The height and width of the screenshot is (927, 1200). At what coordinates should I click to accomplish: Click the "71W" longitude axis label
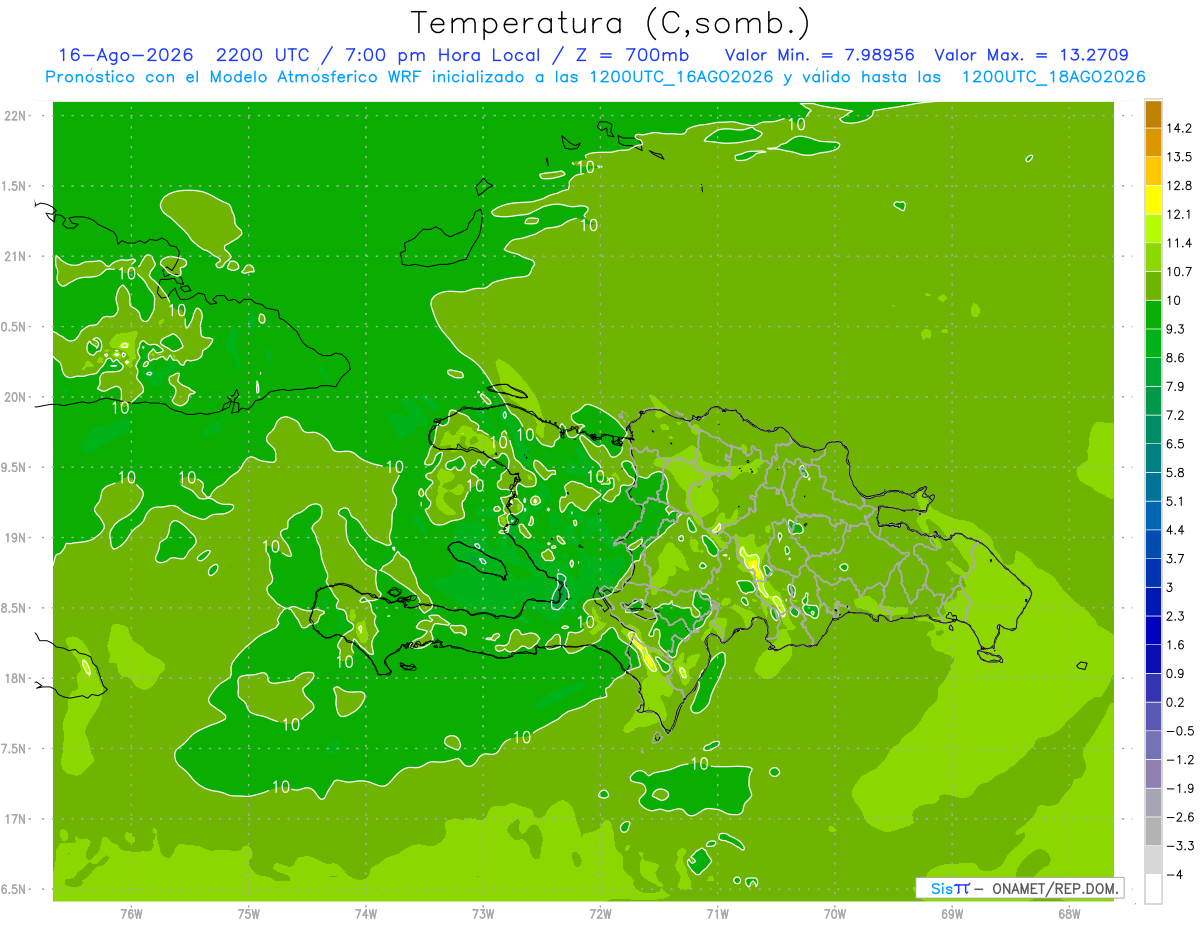click(x=717, y=914)
